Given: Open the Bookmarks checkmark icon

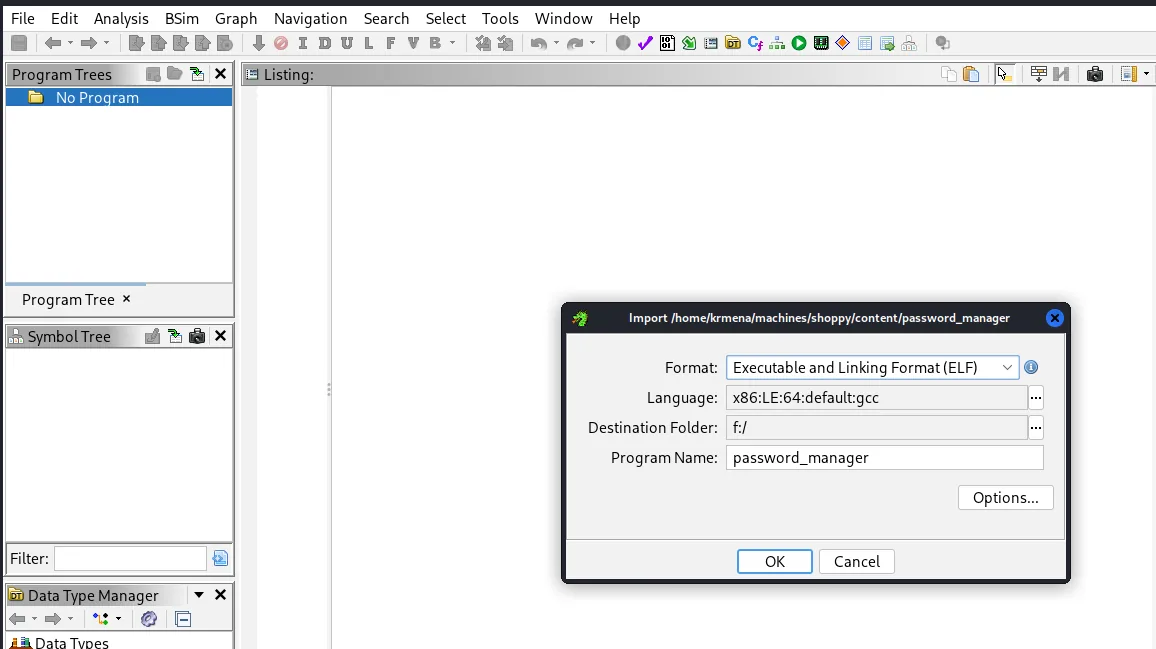Looking at the screenshot, I should (645, 44).
